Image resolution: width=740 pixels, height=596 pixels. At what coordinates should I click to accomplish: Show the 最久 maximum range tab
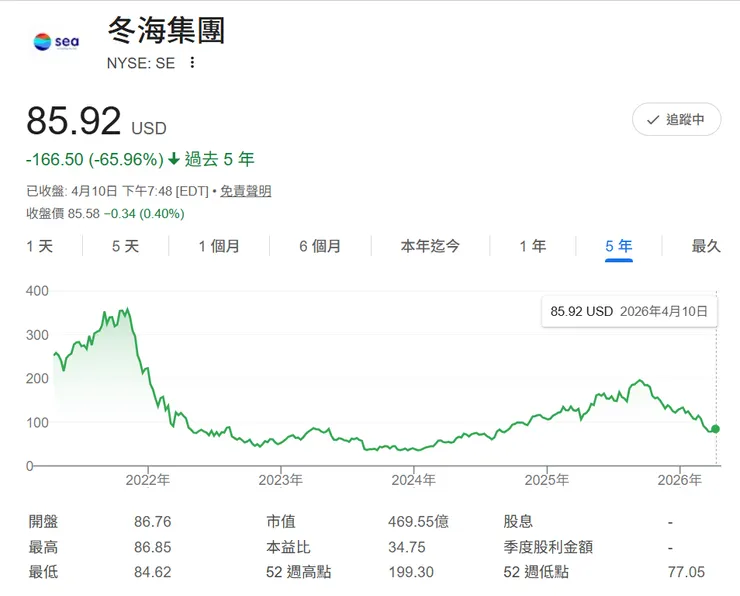point(706,246)
